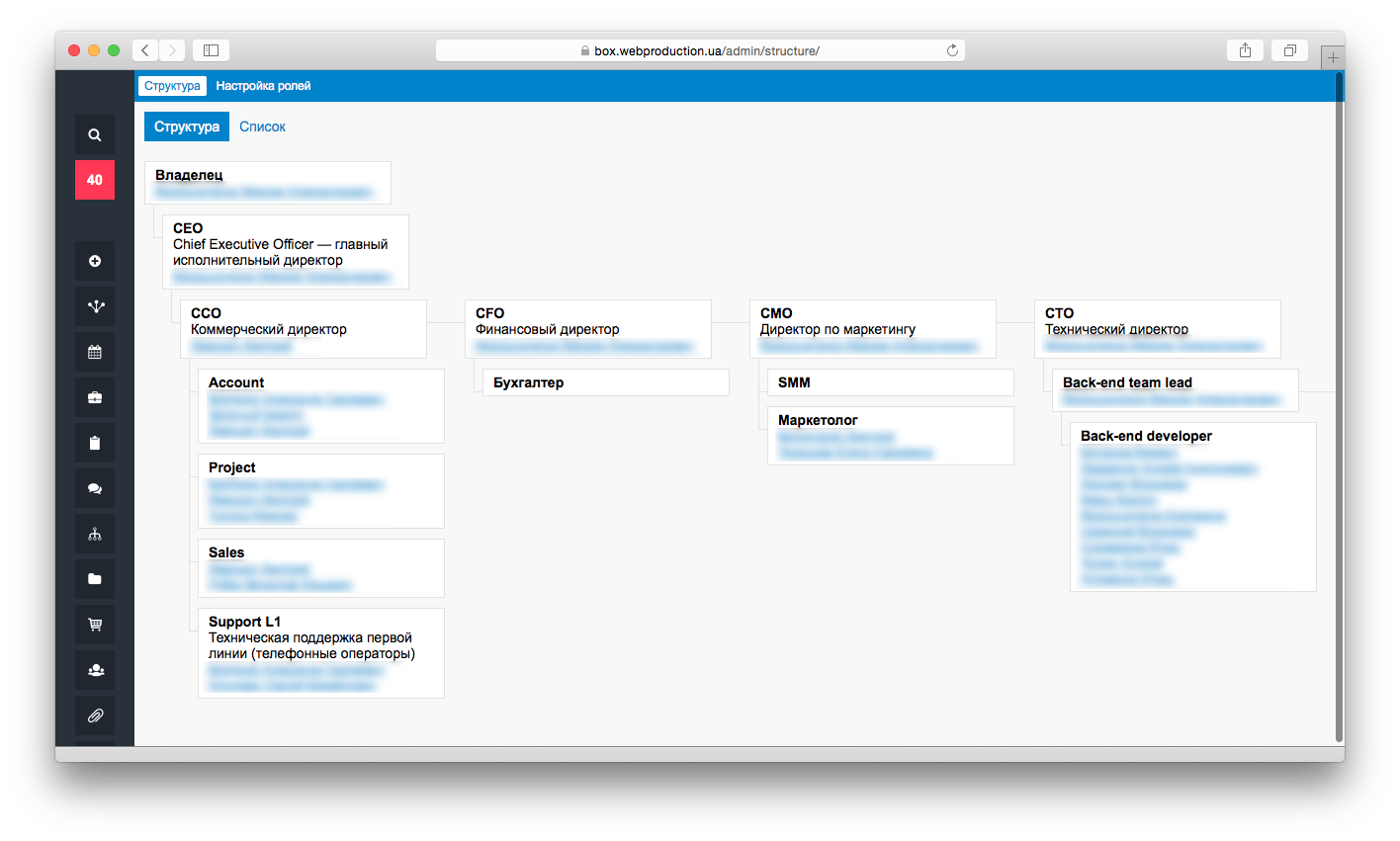Screen dimensions: 1400x841
Task: Click the page's vertical scrollbar
Action: coord(1339,405)
